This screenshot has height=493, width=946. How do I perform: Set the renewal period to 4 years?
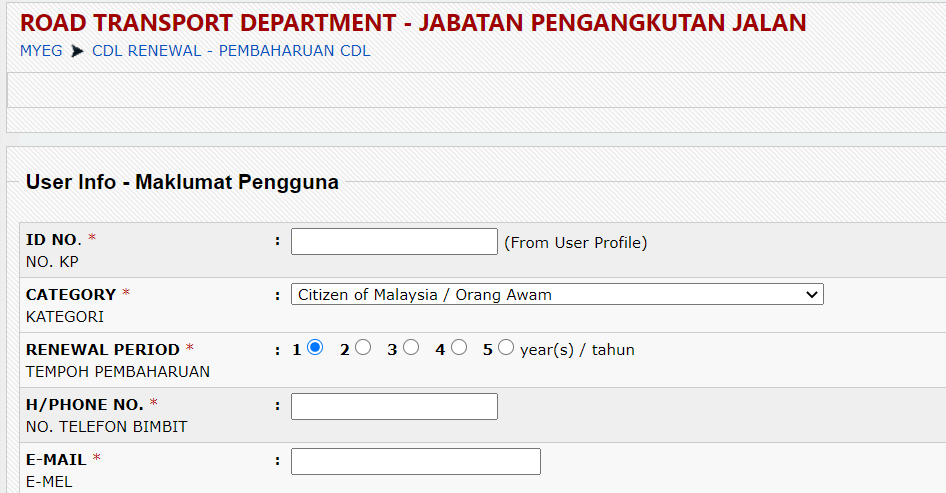458,348
